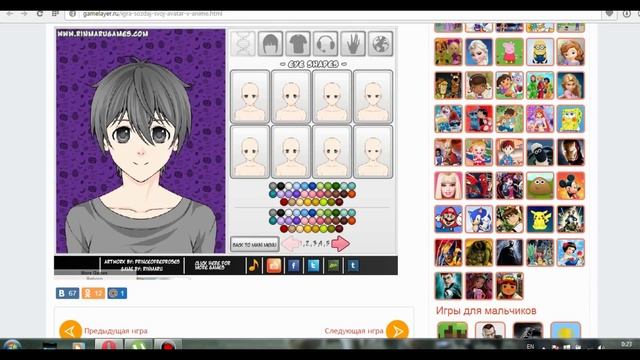This screenshot has width=640, height=360.
Task: Open the Elsa Frozen games thumbnail
Action: (x=479, y=52)
